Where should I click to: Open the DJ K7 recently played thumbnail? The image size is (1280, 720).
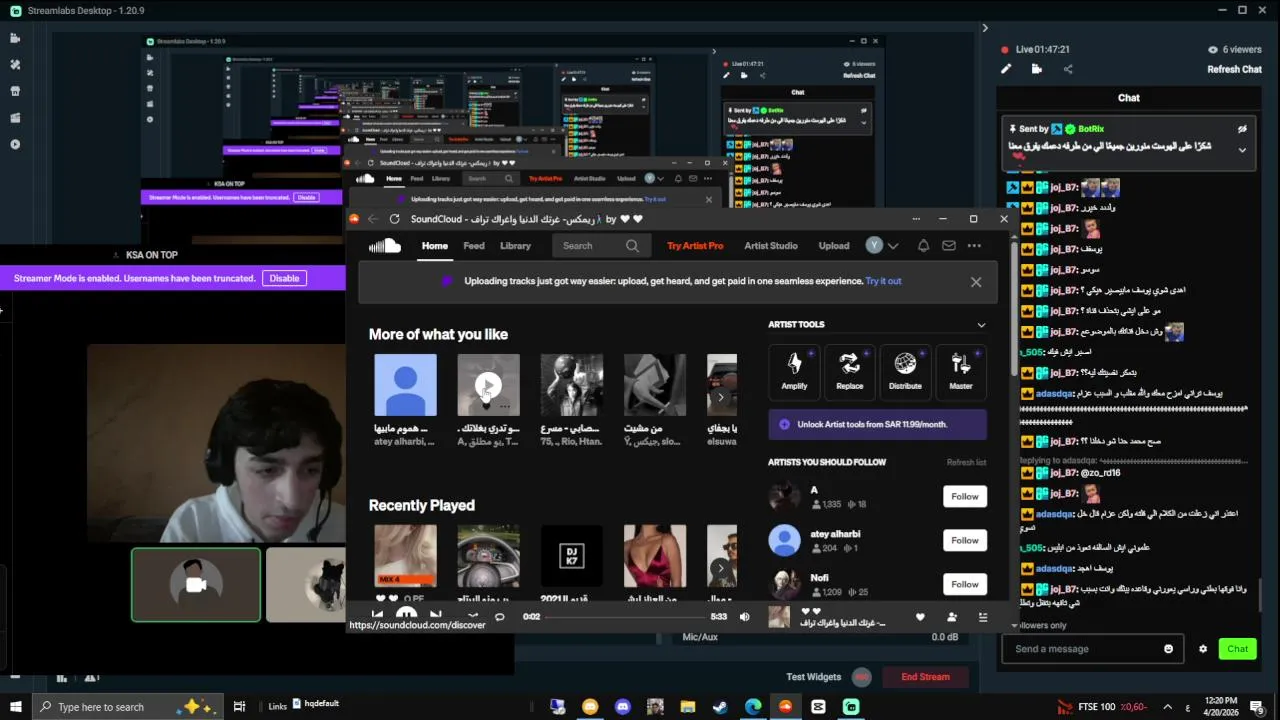pyautogui.click(x=571, y=556)
